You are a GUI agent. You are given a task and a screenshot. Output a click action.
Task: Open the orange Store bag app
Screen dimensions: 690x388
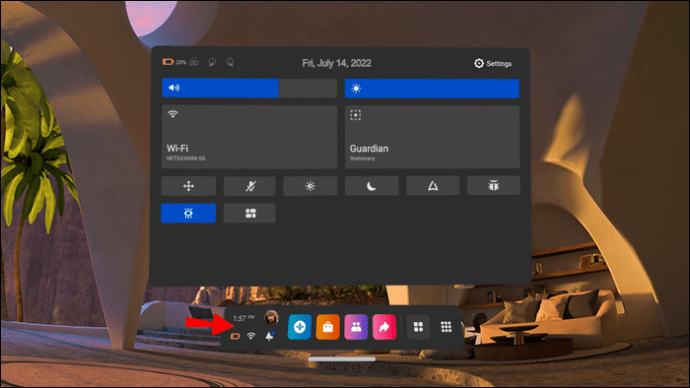[328, 327]
